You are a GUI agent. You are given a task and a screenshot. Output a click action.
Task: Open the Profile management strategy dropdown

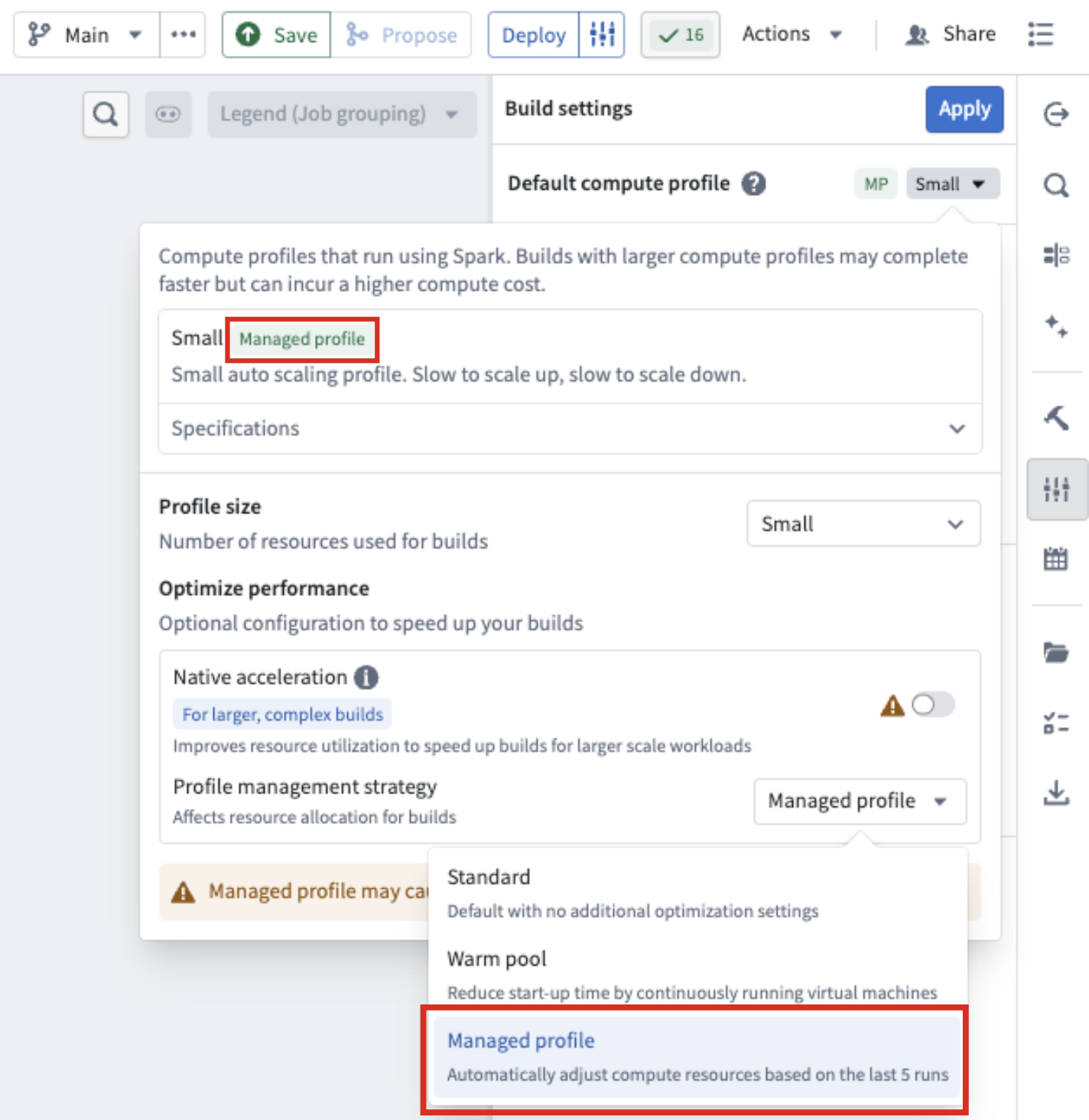(x=859, y=801)
